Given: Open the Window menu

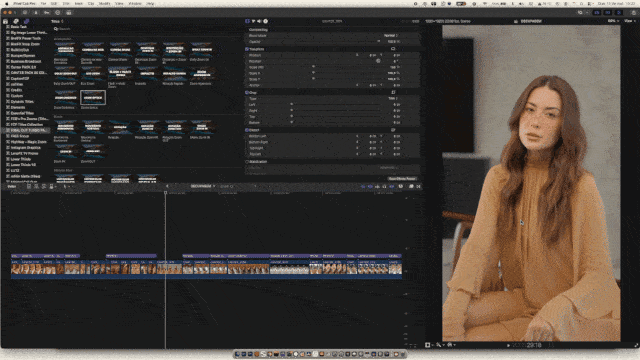Looking at the screenshot, I should [135, 4].
